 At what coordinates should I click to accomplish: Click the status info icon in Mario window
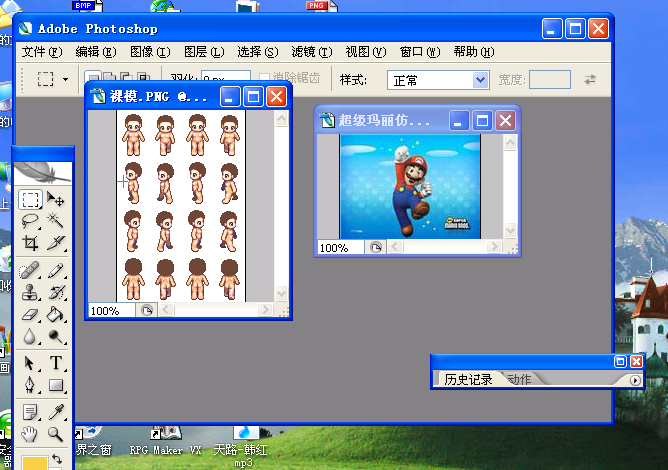point(375,248)
